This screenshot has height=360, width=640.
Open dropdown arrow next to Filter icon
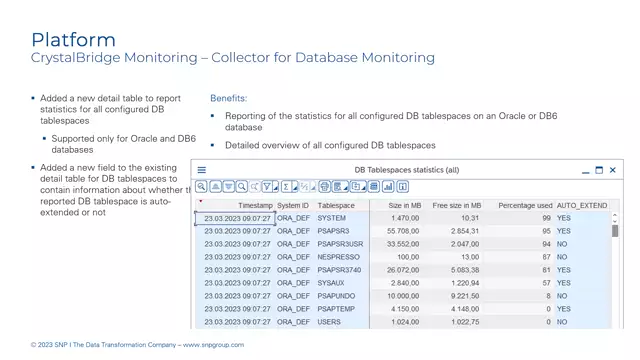(x=276, y=188)
